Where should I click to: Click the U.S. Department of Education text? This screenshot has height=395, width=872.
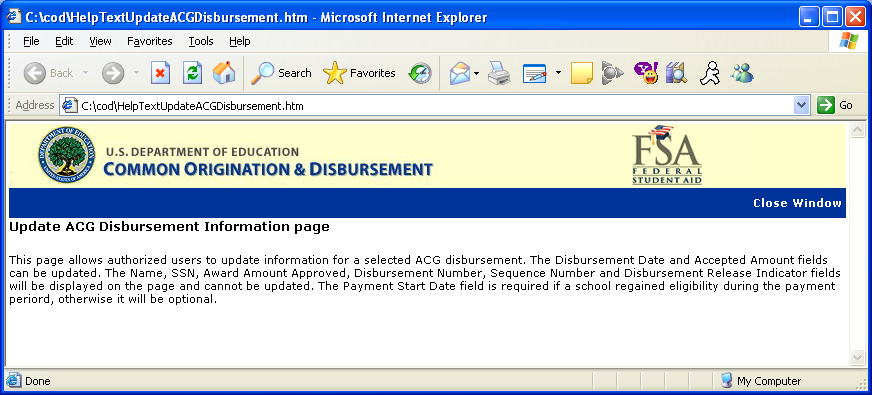click(202, 152)
